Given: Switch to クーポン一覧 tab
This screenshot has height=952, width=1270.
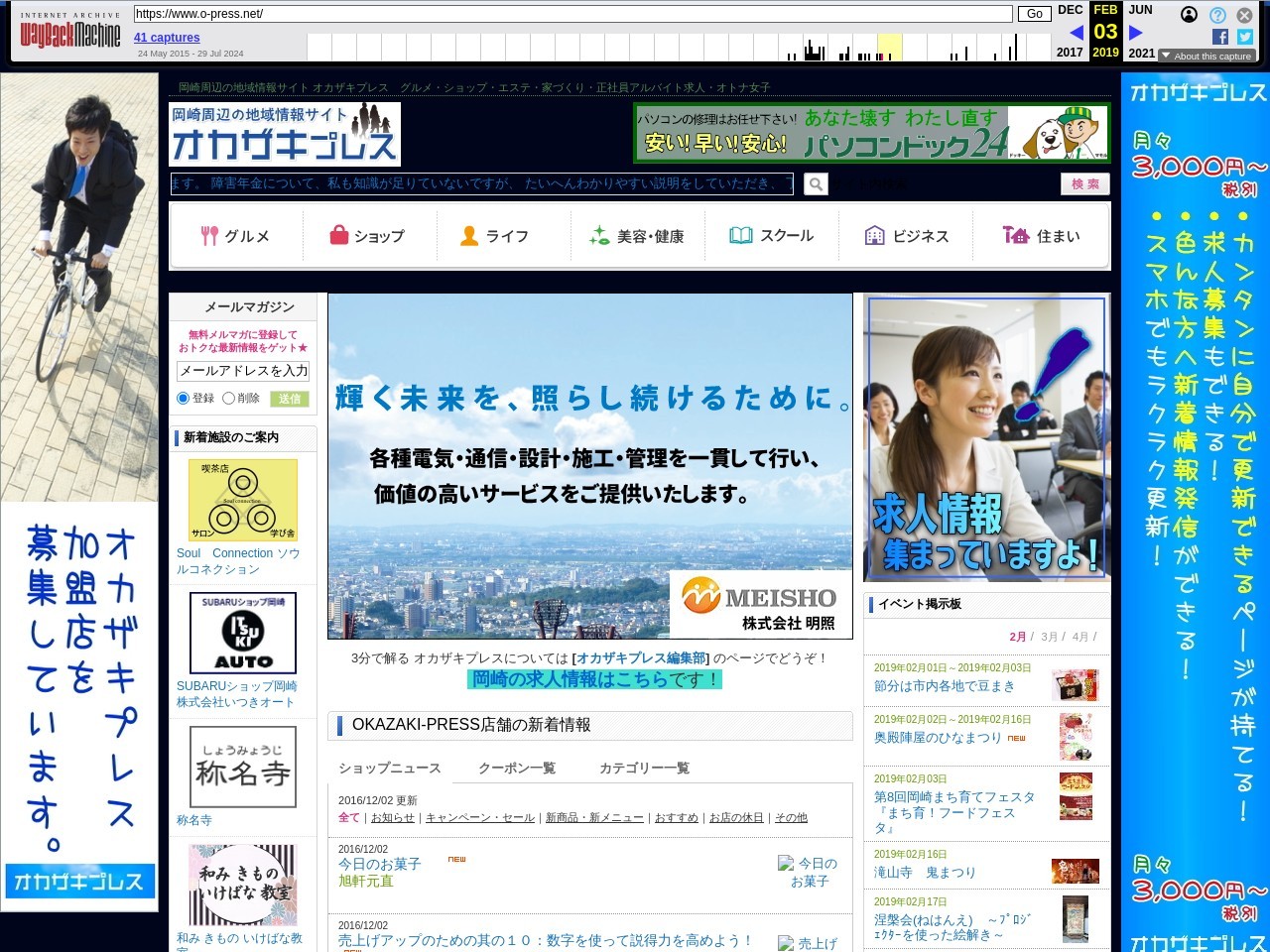Looking at the screenshot, I should click(517, 768).
